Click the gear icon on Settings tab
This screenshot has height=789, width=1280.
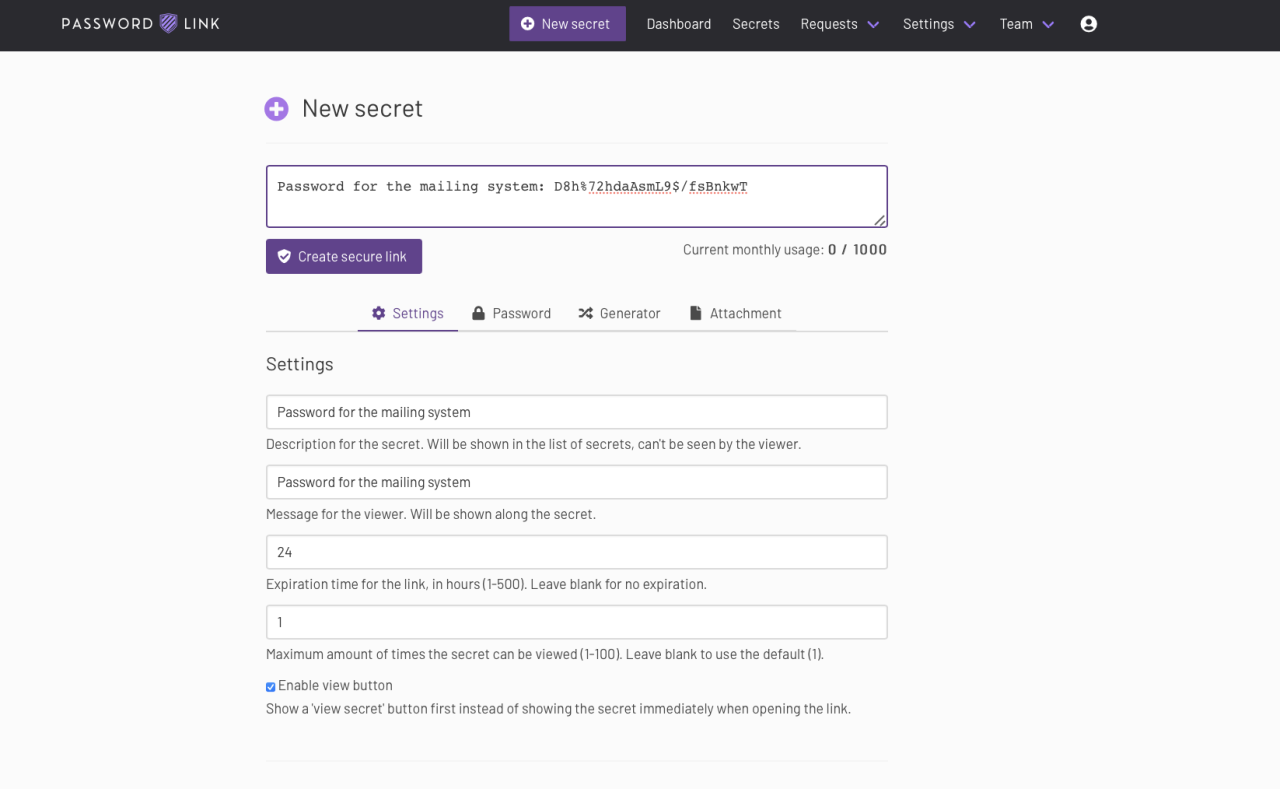(378, 313)
